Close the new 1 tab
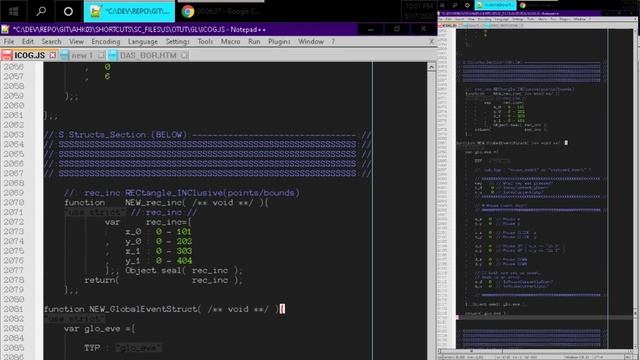The image size is (640, 360). (101, 55)
